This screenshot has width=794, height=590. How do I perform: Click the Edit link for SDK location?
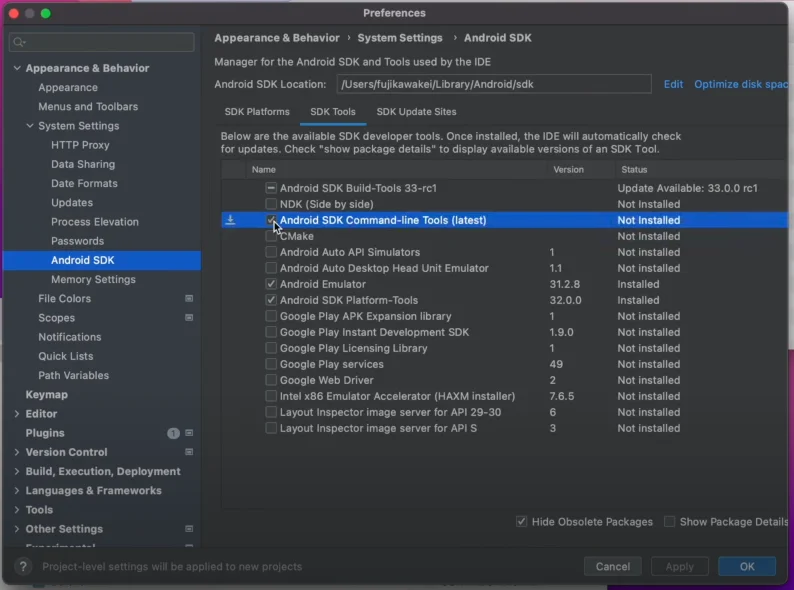point(673,85)
